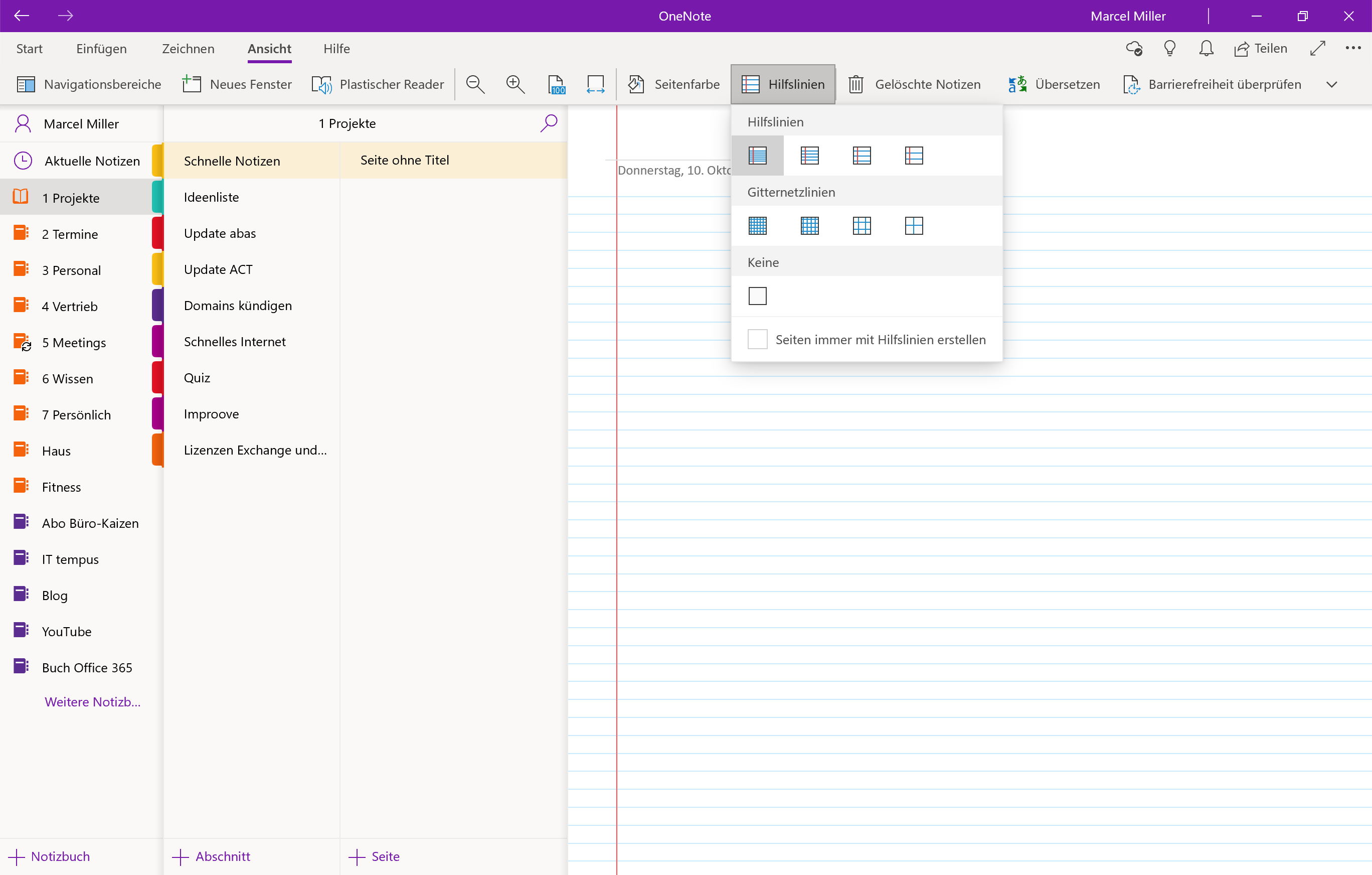Select second Hilfslinien ruled style

point(810,155)
